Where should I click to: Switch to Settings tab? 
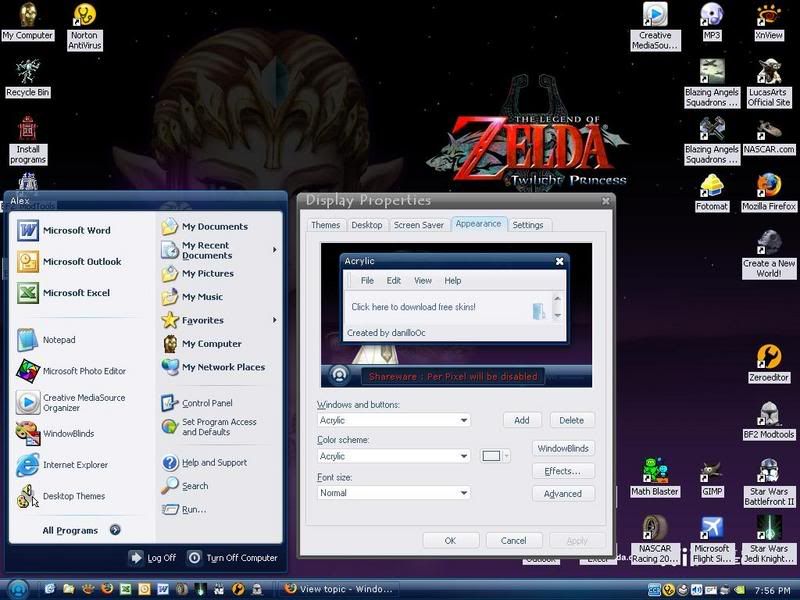528,225
